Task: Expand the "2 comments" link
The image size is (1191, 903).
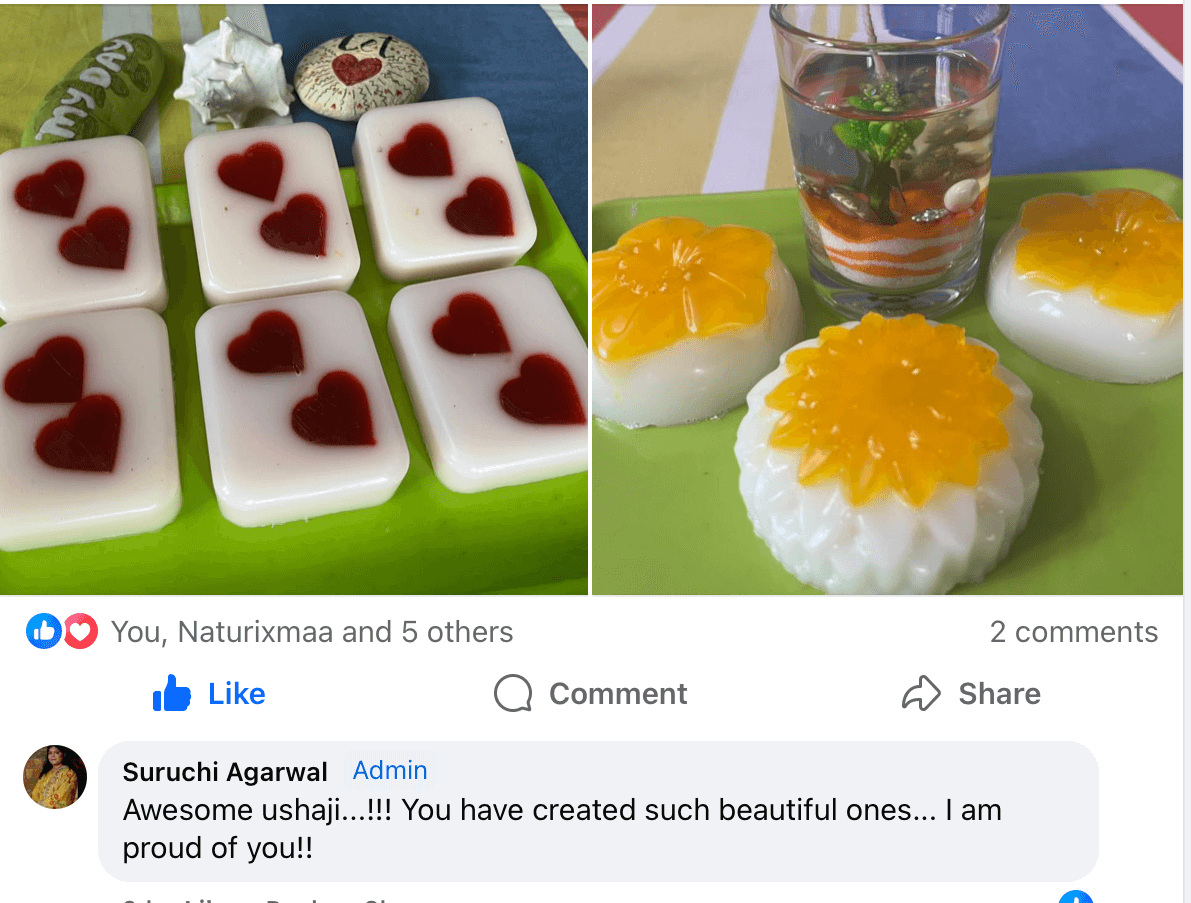Action: [1073, 632]
